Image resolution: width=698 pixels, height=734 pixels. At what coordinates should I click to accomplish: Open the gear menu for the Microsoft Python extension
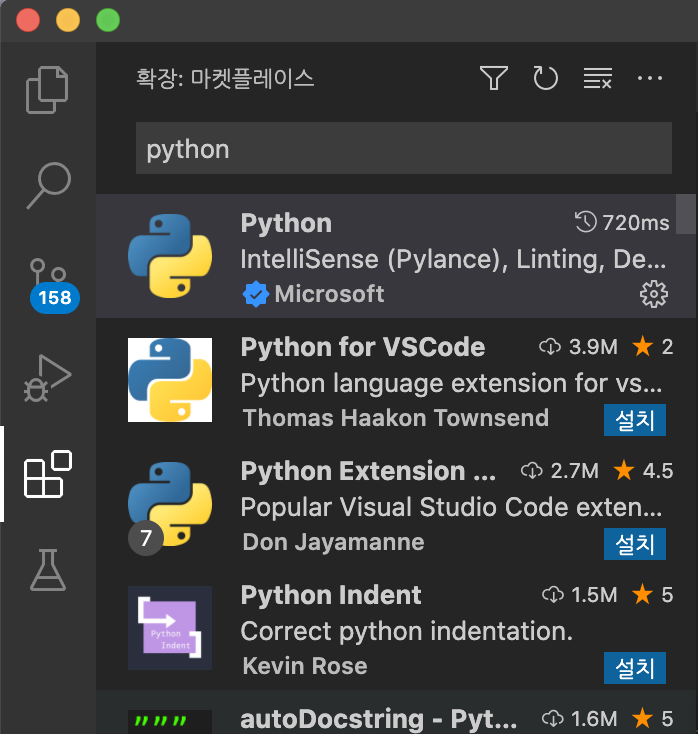coord(654,294)
